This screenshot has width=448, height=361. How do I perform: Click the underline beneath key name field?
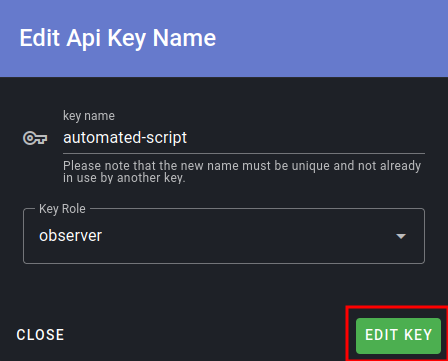pyautogui.click(x=244, y=154)
